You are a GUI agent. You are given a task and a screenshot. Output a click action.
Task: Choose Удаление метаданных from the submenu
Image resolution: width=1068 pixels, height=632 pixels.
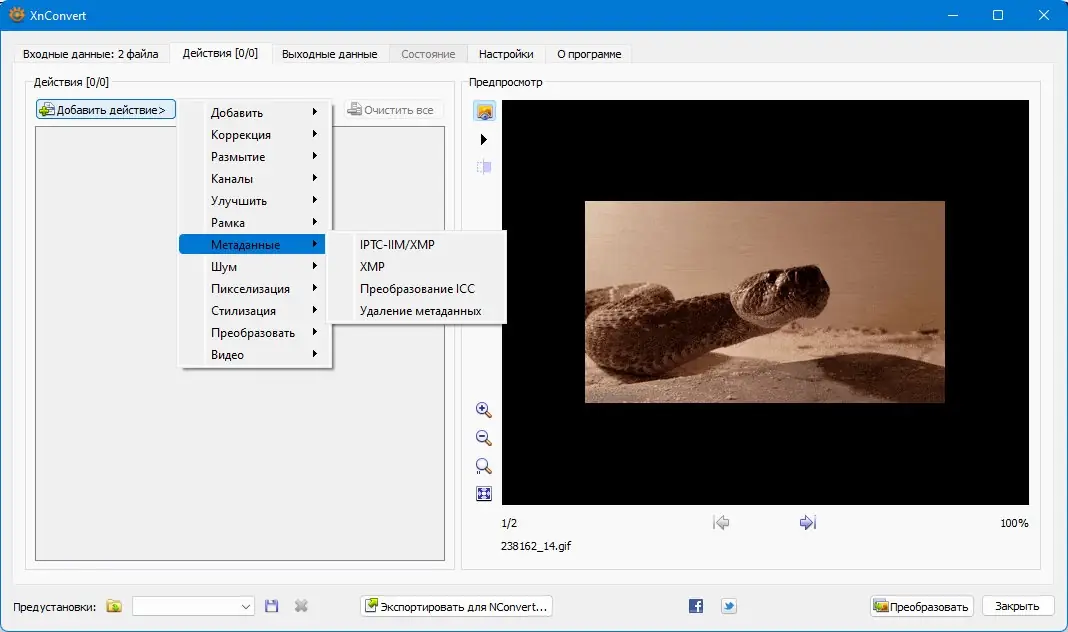tap(420, 311)
